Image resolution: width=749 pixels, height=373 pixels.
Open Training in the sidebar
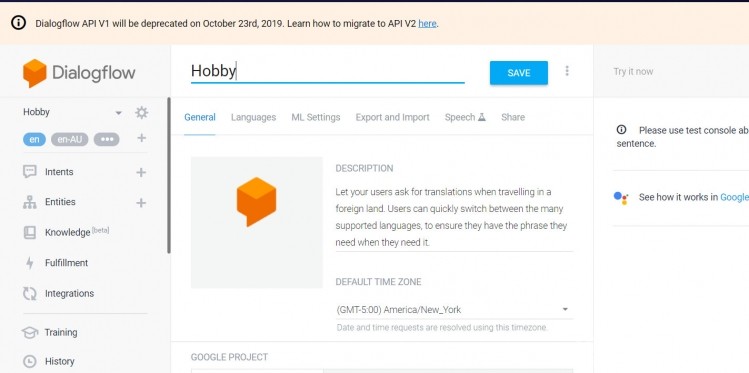tap(61, 332)
